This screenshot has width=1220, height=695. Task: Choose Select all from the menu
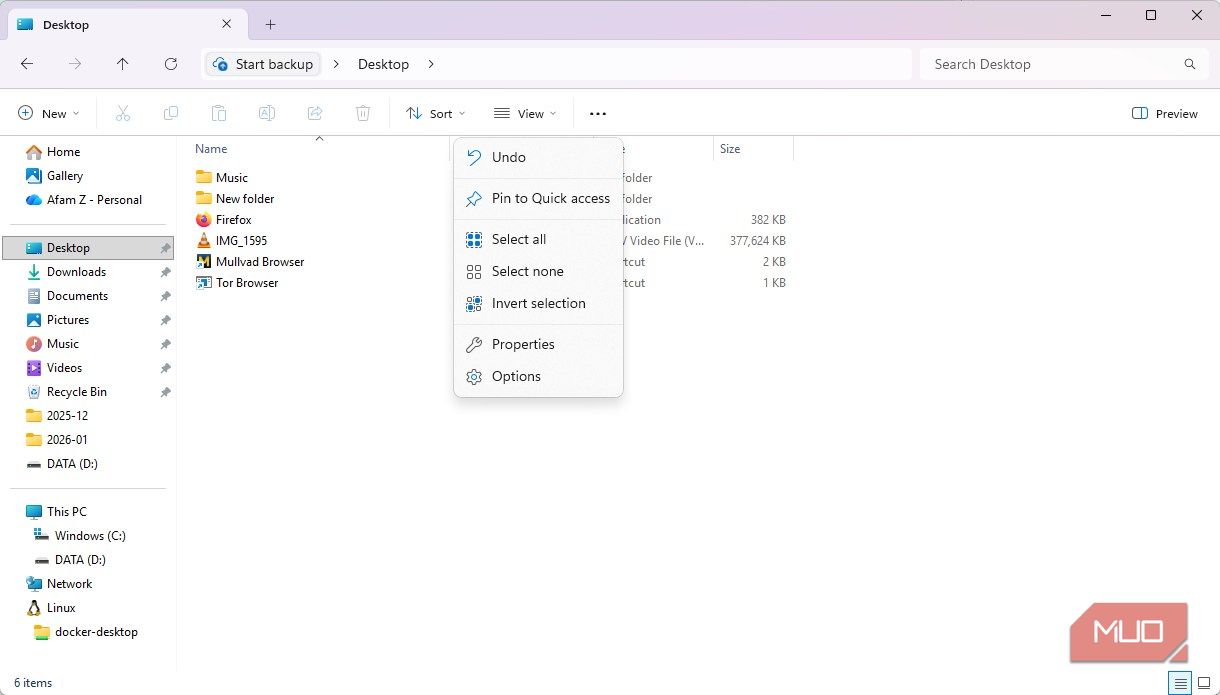pos(538,239)
